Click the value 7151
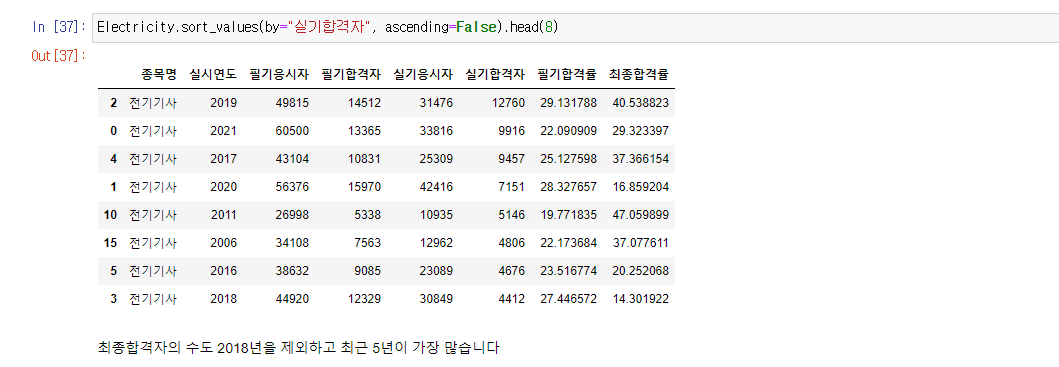 click(512, 187)
